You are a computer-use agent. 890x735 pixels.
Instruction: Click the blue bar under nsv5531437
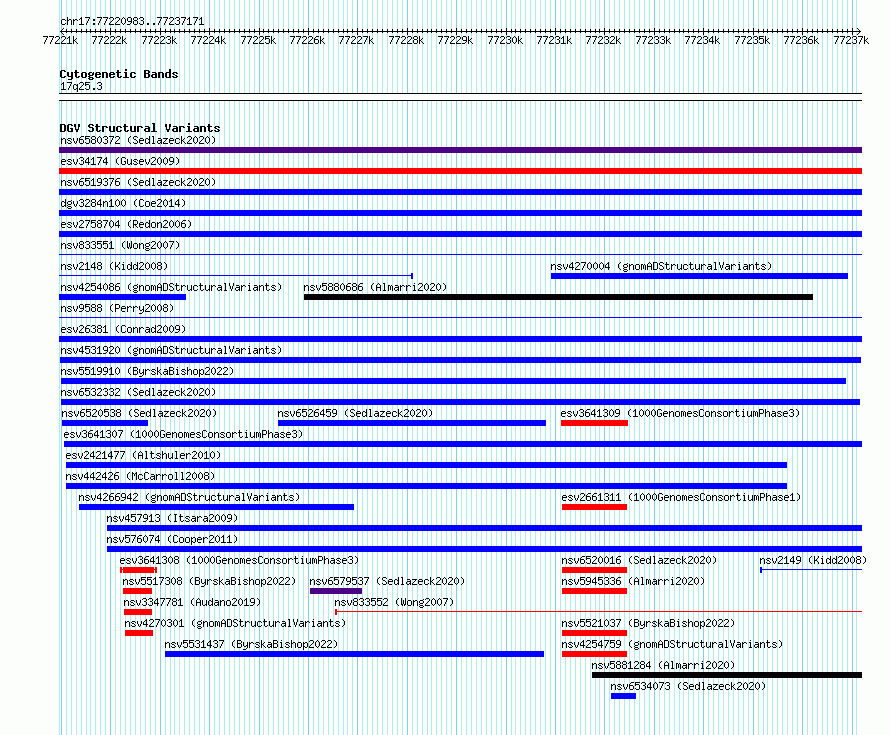354,654
